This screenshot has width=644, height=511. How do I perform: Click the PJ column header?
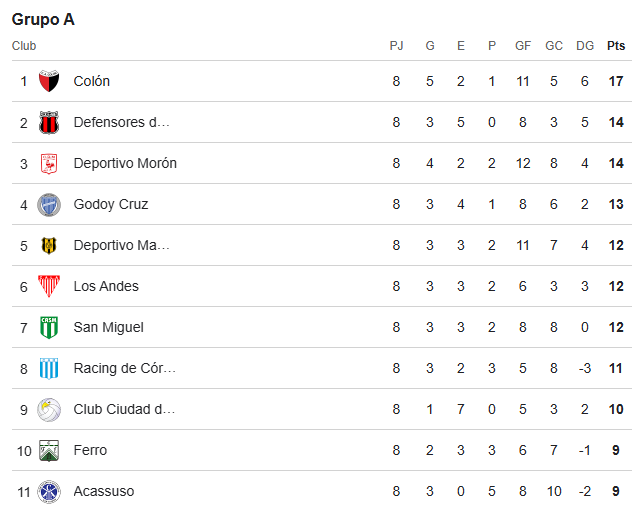click(x=396, y=46)
